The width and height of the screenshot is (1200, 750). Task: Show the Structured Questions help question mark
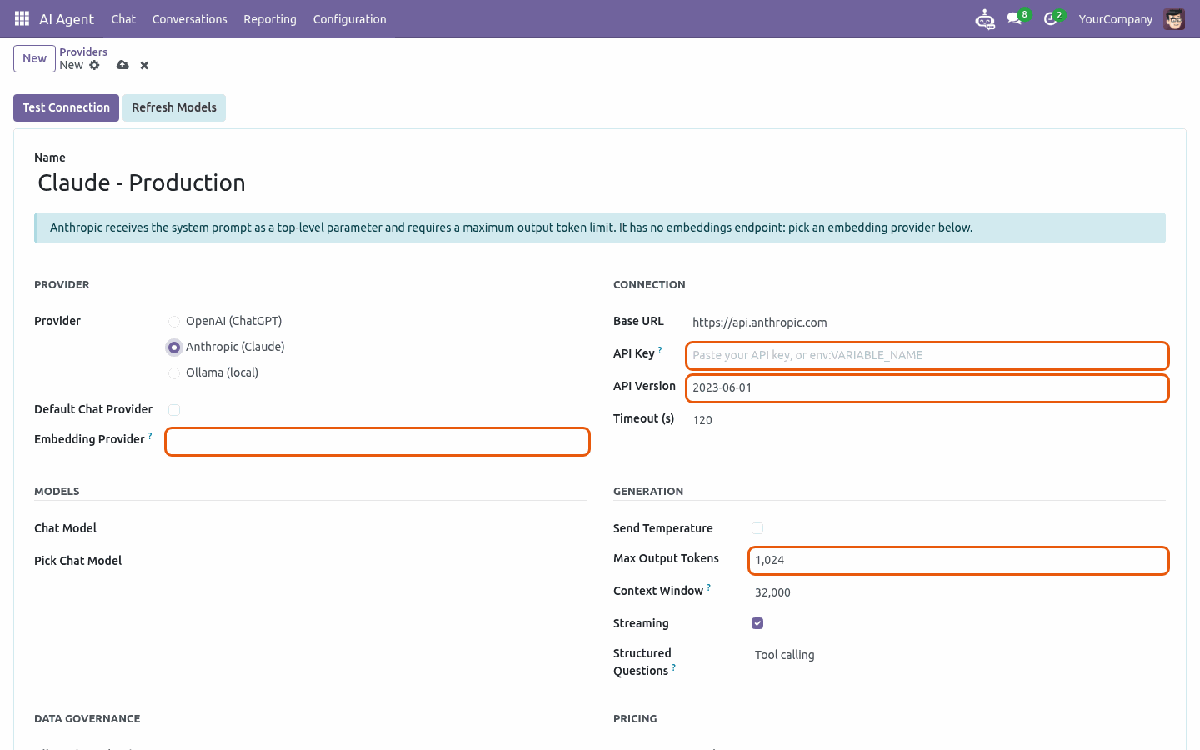[x=674, y=668]
